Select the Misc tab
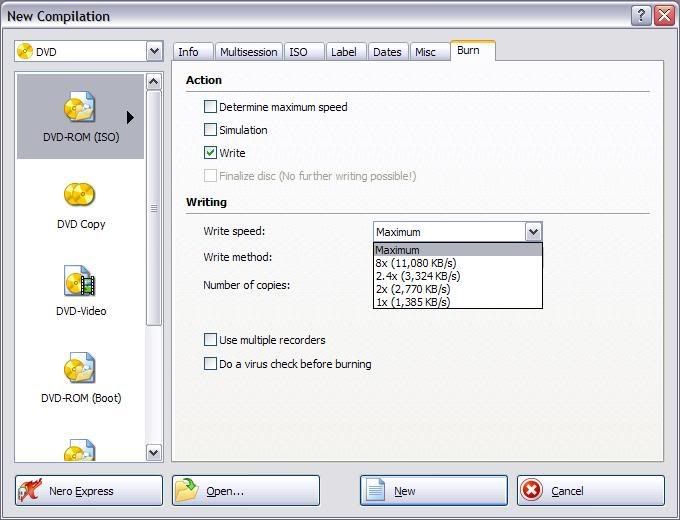 click(x=429, y=52)
